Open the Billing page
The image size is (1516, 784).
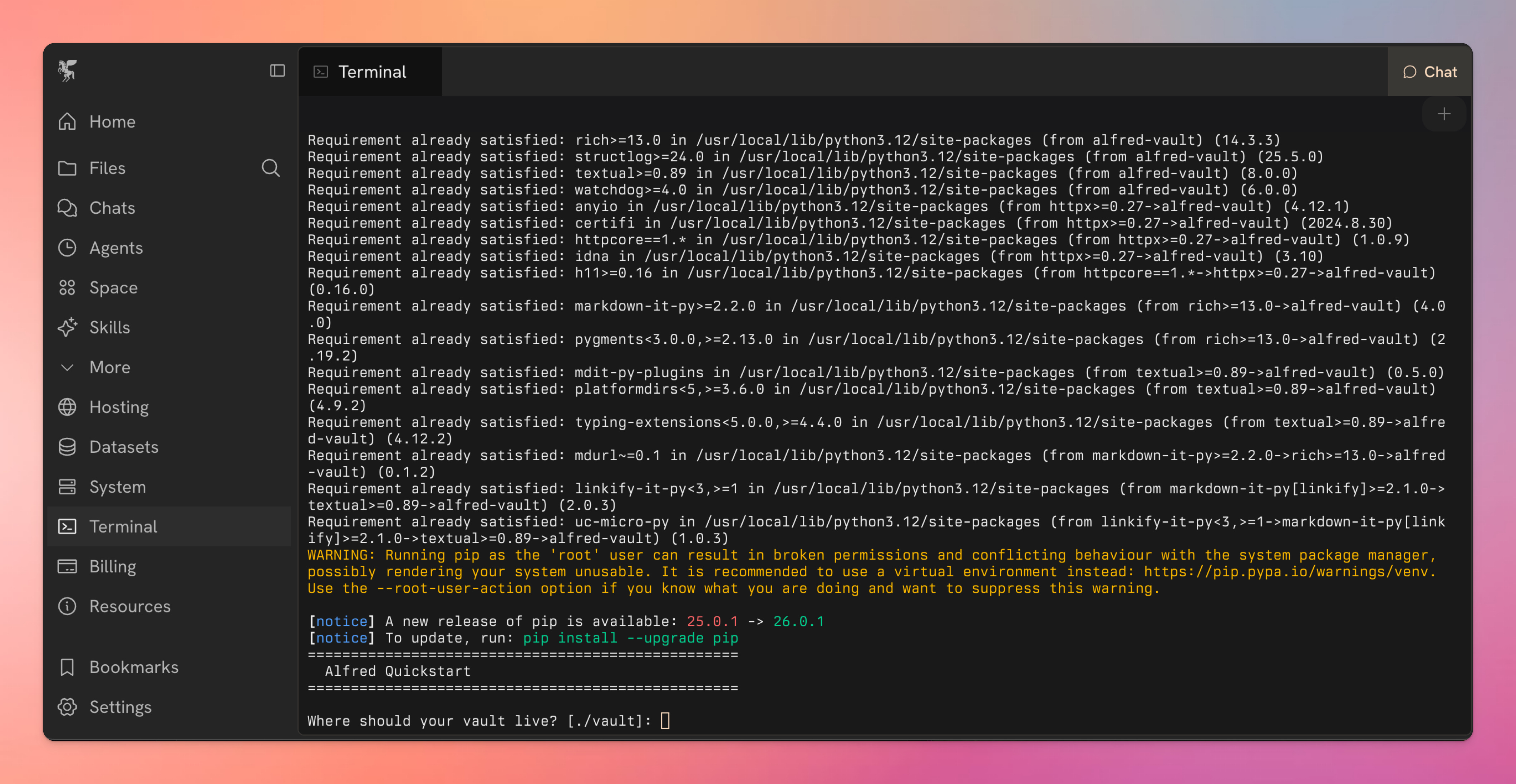[x=112, y=566]
